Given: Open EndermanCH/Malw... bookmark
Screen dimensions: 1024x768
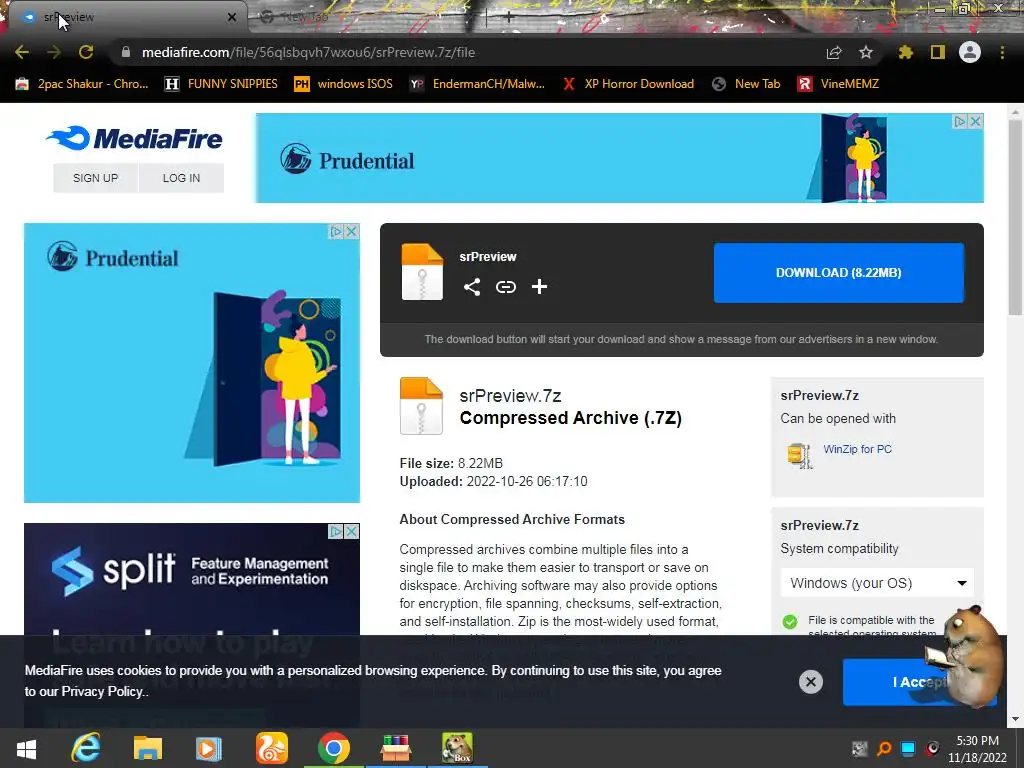Looking at the screenshot, I should coord(477,84).
